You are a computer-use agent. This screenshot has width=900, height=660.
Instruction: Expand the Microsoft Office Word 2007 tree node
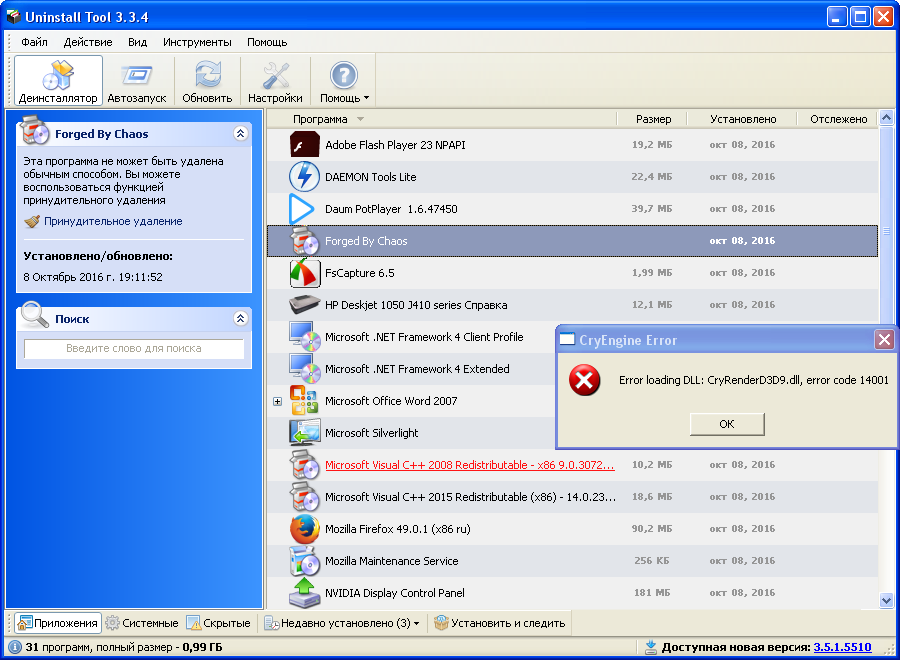point(278,401)
